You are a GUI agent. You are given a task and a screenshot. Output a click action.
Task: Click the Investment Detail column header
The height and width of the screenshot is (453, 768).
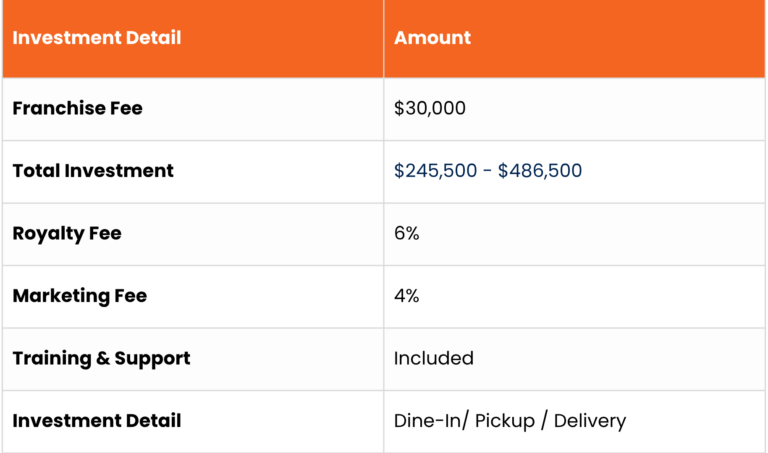[96, 38]
